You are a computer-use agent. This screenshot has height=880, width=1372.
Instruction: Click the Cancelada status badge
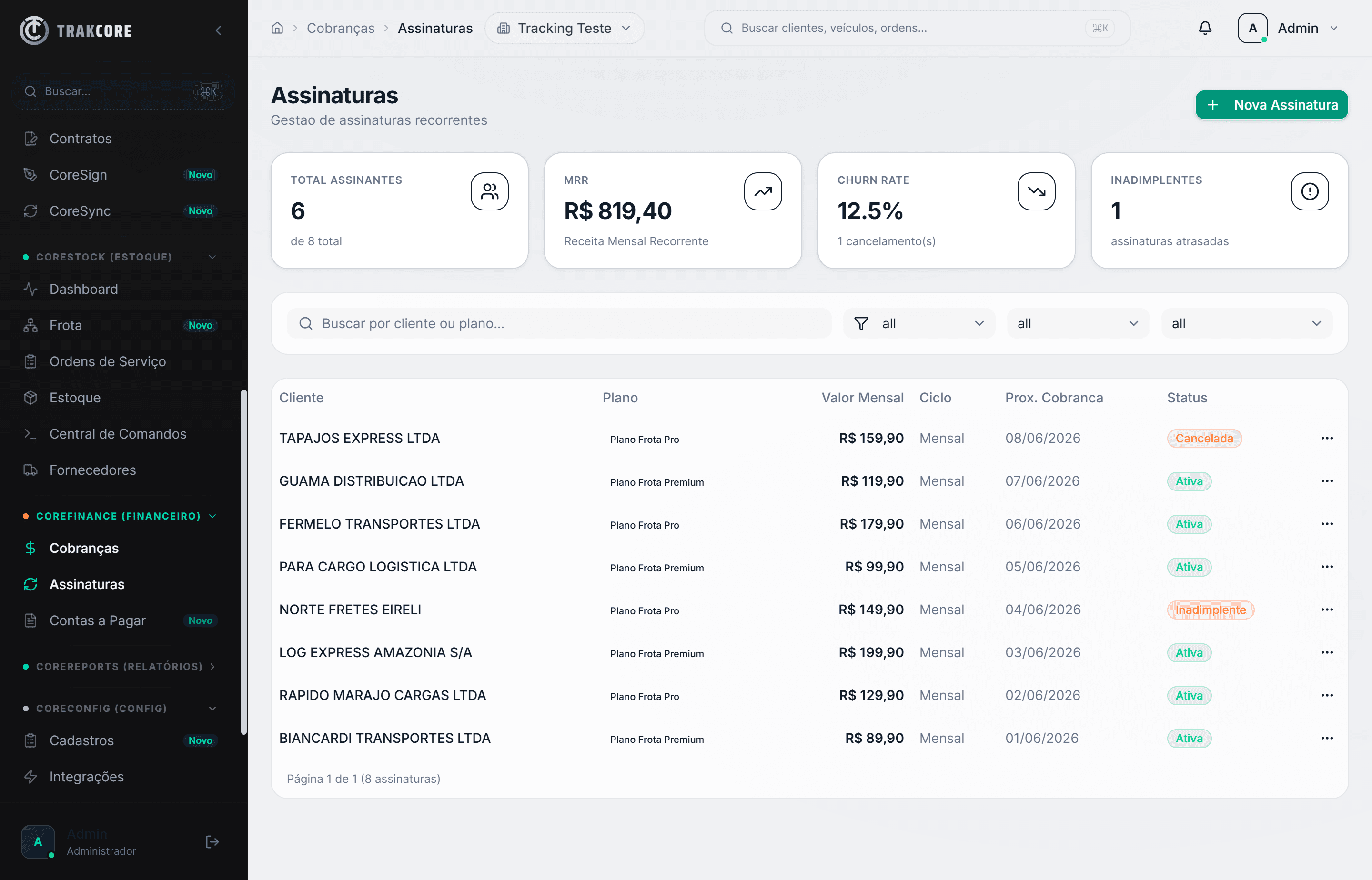(1204, 438)
